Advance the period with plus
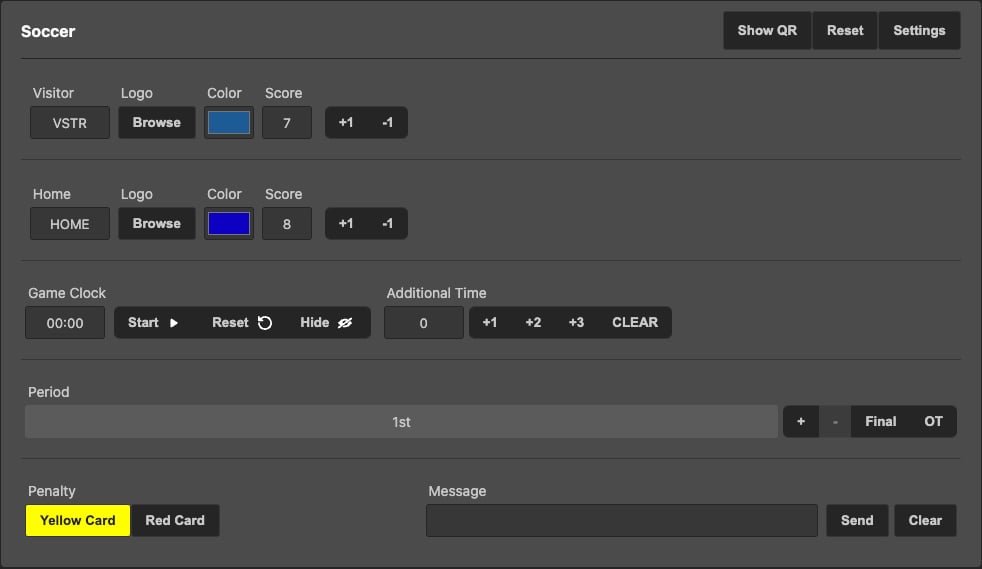Screen dimensions: 982x569 [801, 421]
